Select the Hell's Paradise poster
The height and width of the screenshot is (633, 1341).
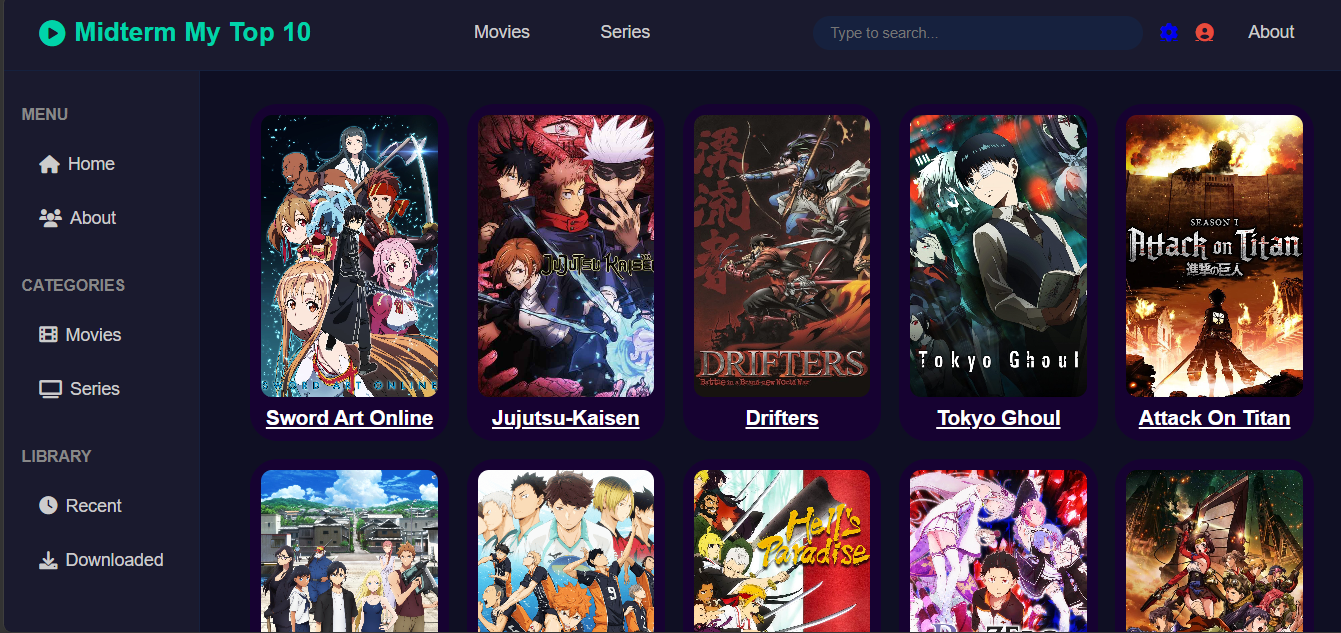coord(782,551)
